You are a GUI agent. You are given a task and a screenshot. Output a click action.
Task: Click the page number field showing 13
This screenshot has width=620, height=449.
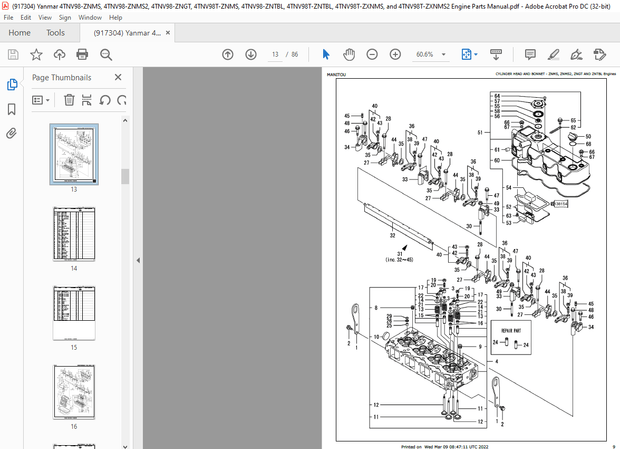pos(275,55)
